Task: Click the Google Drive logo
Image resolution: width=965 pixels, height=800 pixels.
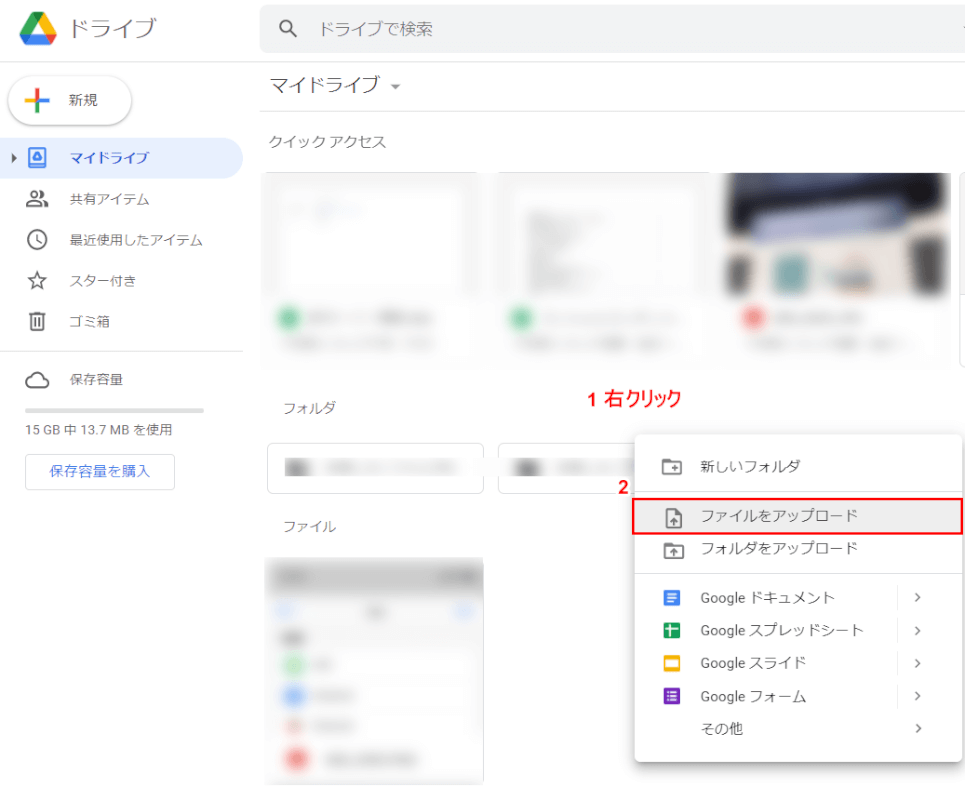Action: [40, 29]
